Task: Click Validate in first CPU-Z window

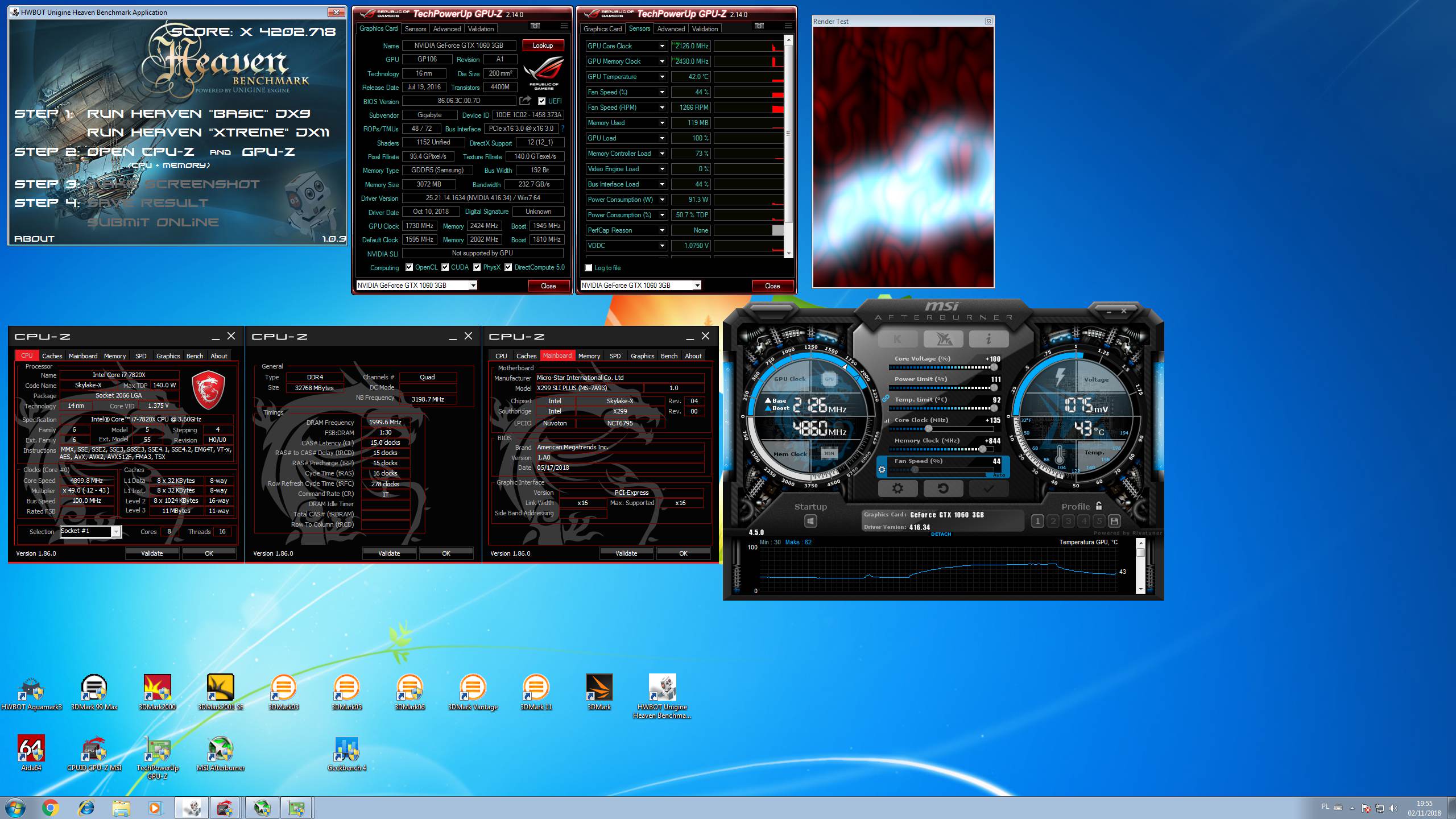Action: 152,553
